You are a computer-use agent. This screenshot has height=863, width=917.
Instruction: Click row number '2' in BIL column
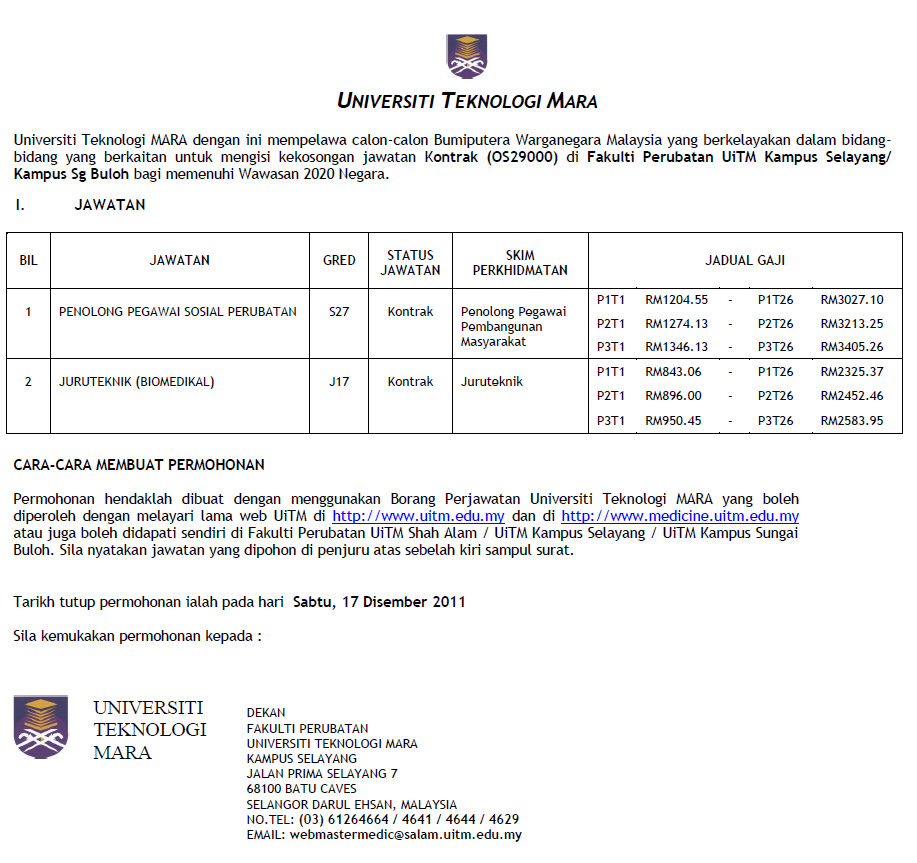(28, 382)
